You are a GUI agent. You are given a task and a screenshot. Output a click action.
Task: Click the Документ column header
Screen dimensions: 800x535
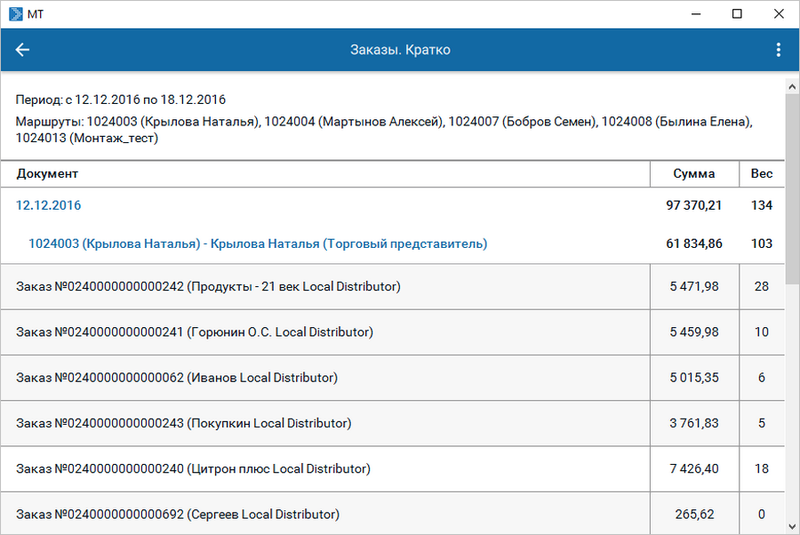click(x=48, y=174)
